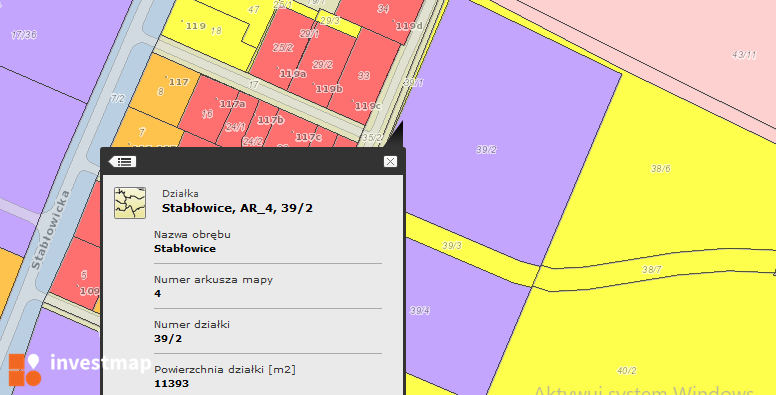Close the parcel info popup
The width and height of the screenshot is (776, 395).
click(x=390, y=161)
